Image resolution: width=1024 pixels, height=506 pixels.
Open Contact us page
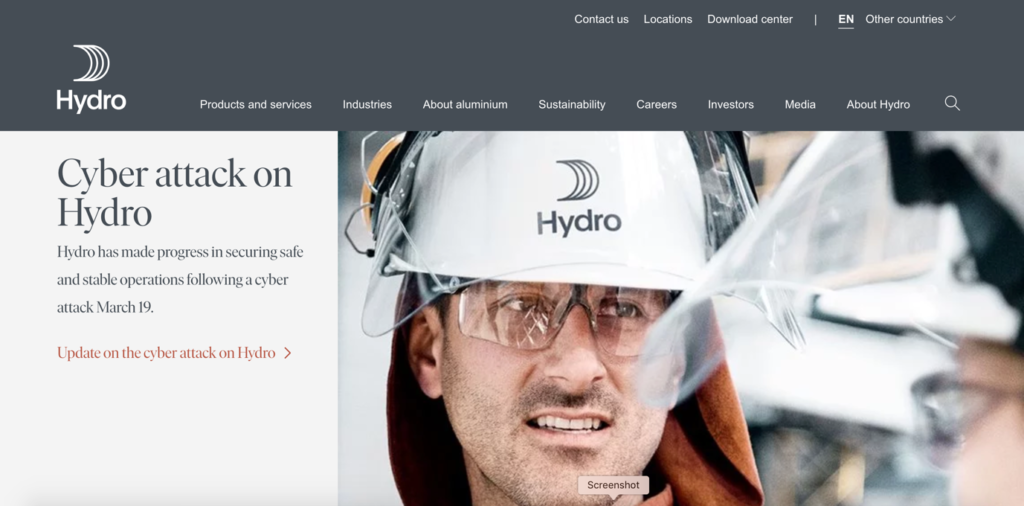(x=601, y=20)
